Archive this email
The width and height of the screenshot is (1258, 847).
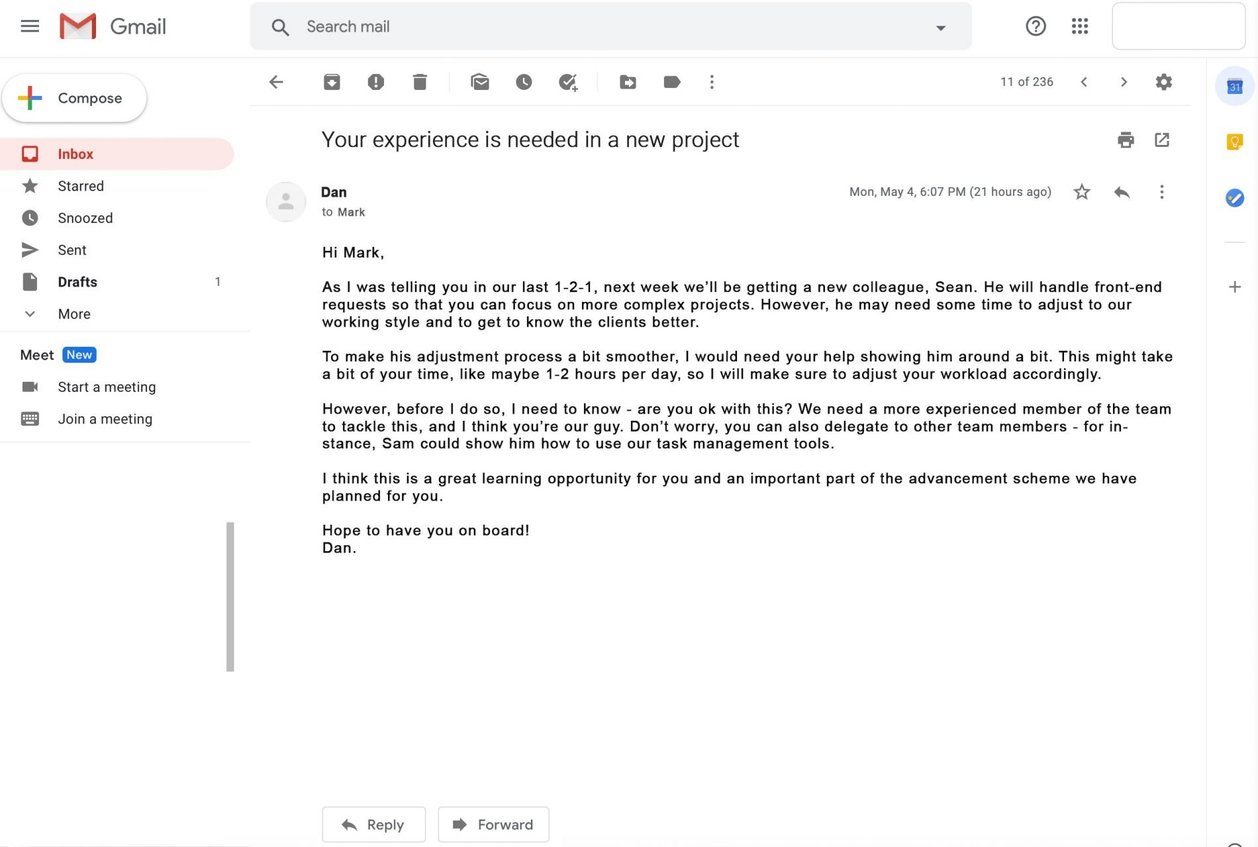pyautogui.click(x=331, y=81)
